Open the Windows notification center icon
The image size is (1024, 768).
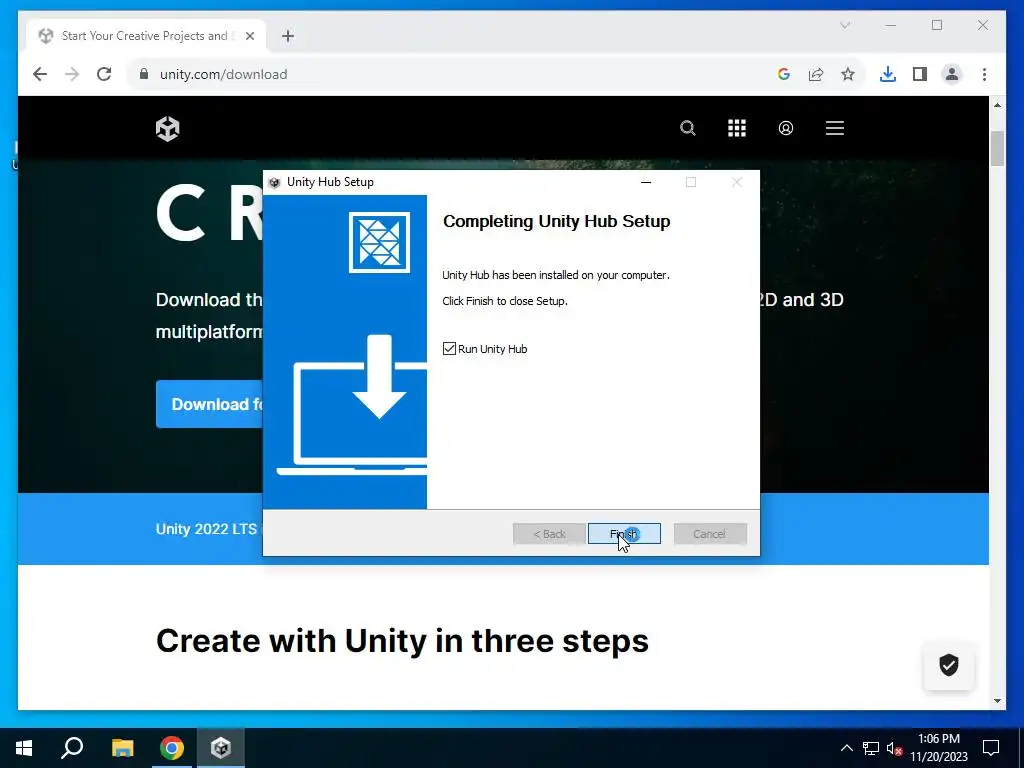991,748
